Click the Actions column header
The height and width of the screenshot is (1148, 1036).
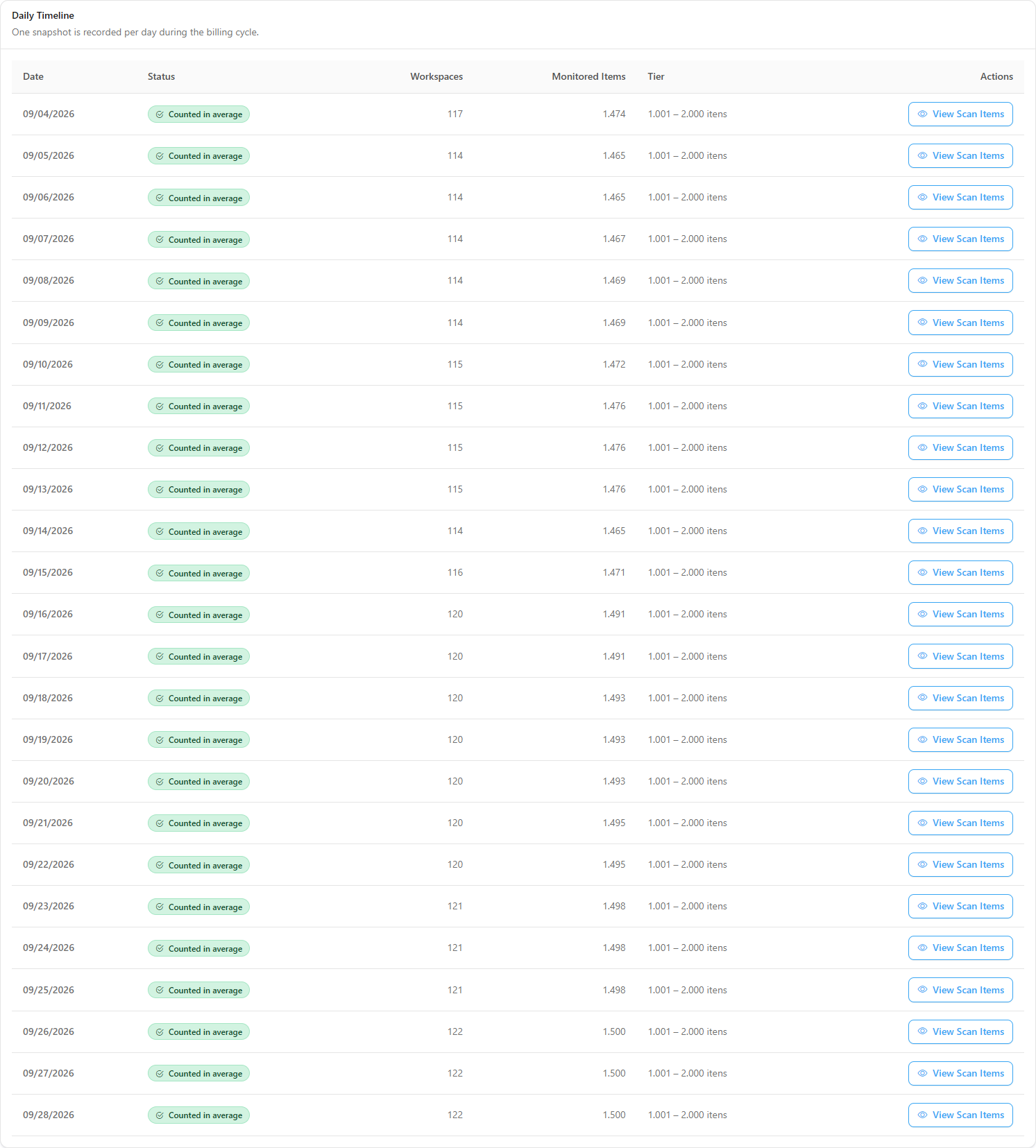[996, 76]
